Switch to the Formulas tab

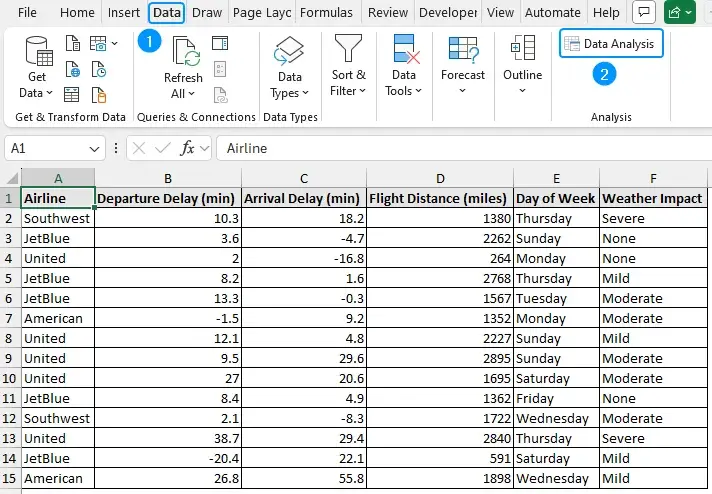coord(326,12)
